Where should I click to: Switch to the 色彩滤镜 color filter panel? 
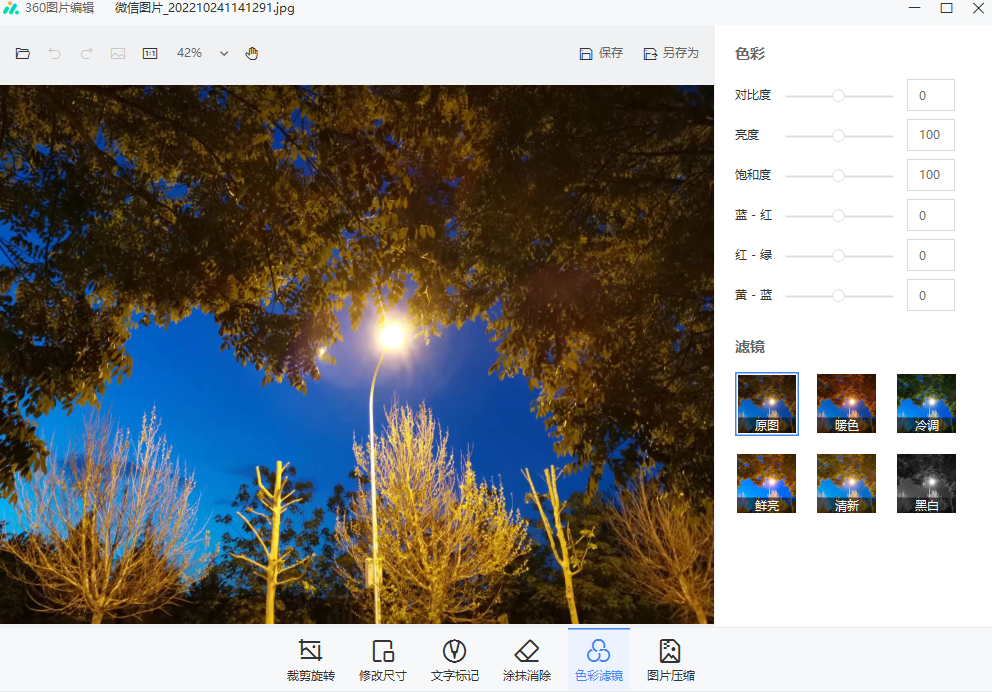click(x=599, y=658)
